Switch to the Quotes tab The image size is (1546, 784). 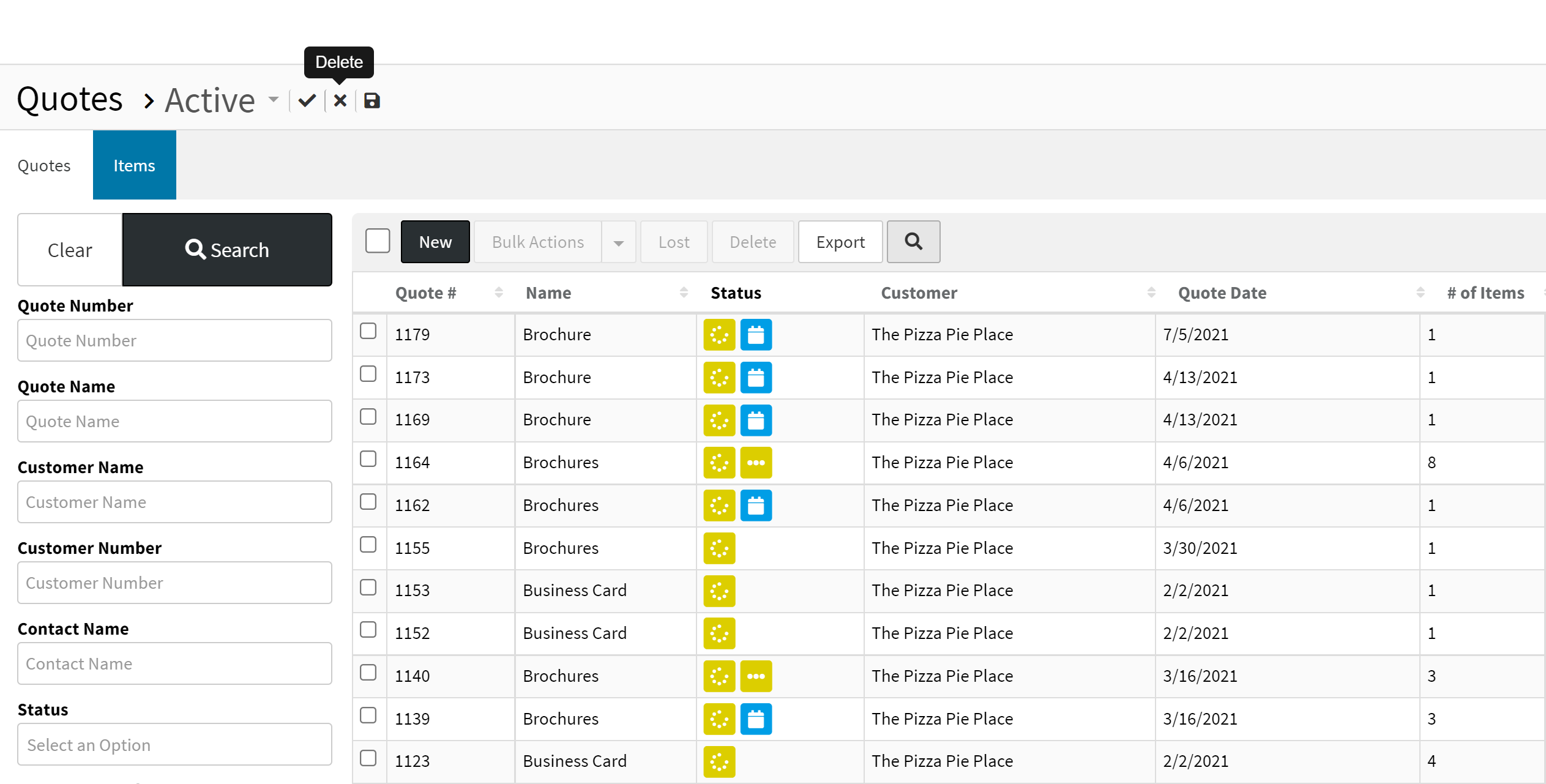click(44, 165)
